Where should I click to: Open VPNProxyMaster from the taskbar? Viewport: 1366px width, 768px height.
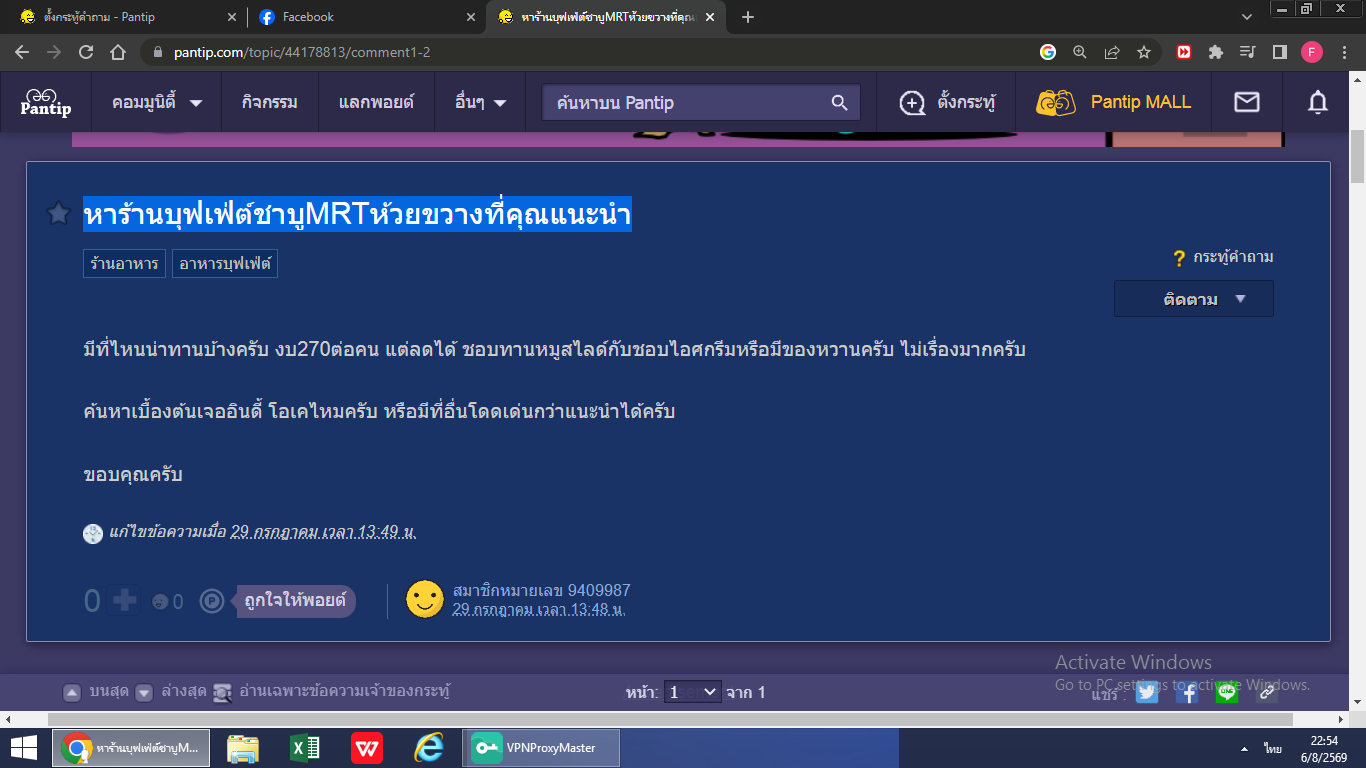pos(541,748)
